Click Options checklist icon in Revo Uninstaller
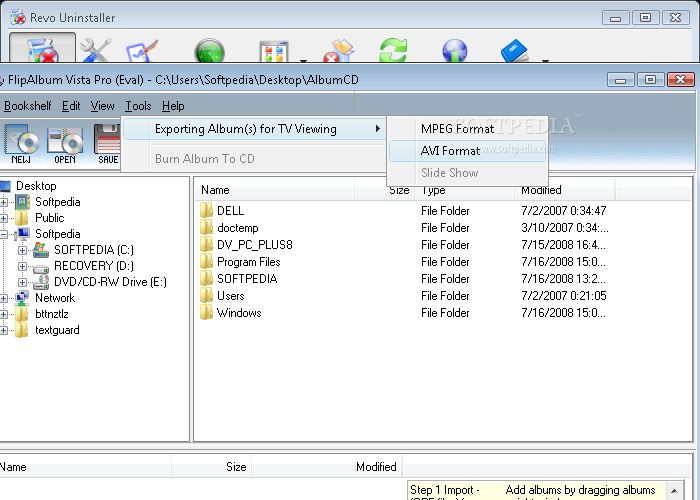The width and height of the screenshot is (700, 500). [x=142, y=51]
